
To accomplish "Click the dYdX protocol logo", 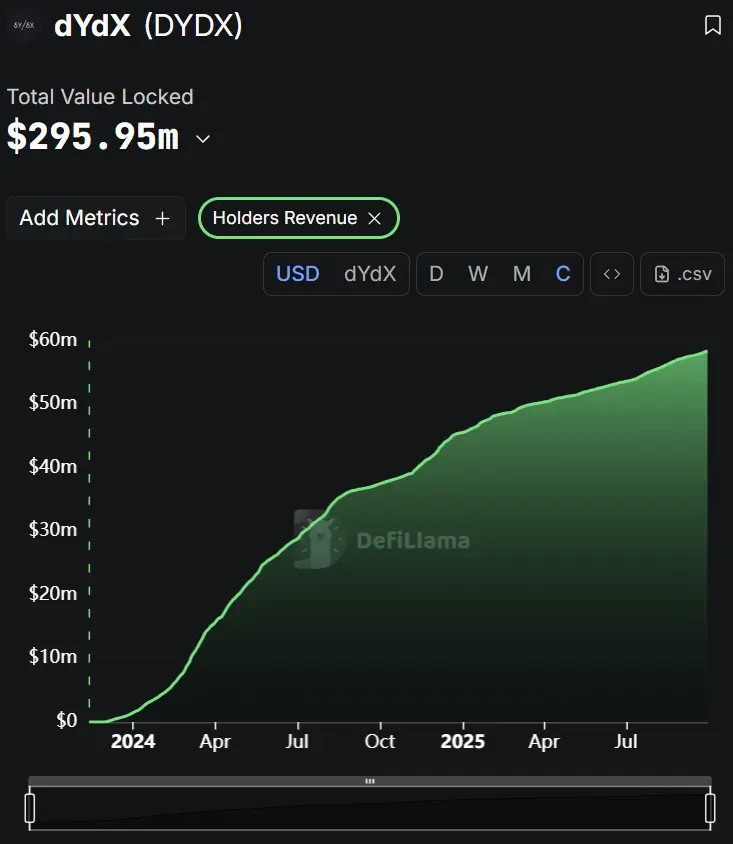I will pos(24,25).
